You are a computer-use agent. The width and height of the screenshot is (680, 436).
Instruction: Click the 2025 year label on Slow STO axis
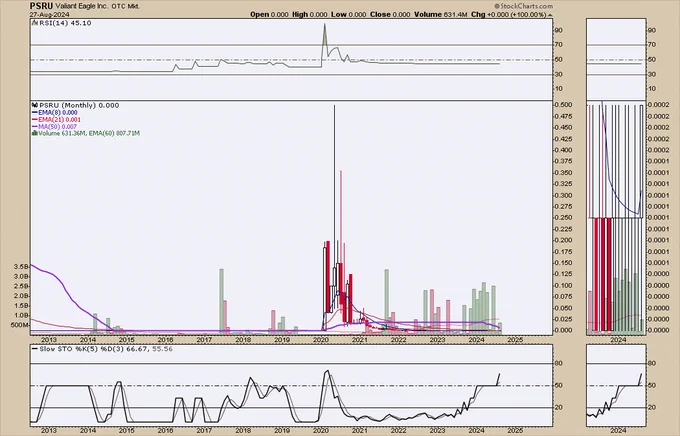pyautogui.click(x=515, y=431)
